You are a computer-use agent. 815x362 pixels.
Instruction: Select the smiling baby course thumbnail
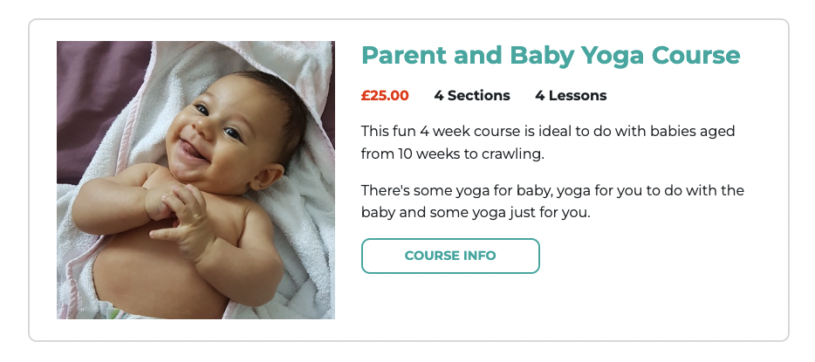[195, 180]
